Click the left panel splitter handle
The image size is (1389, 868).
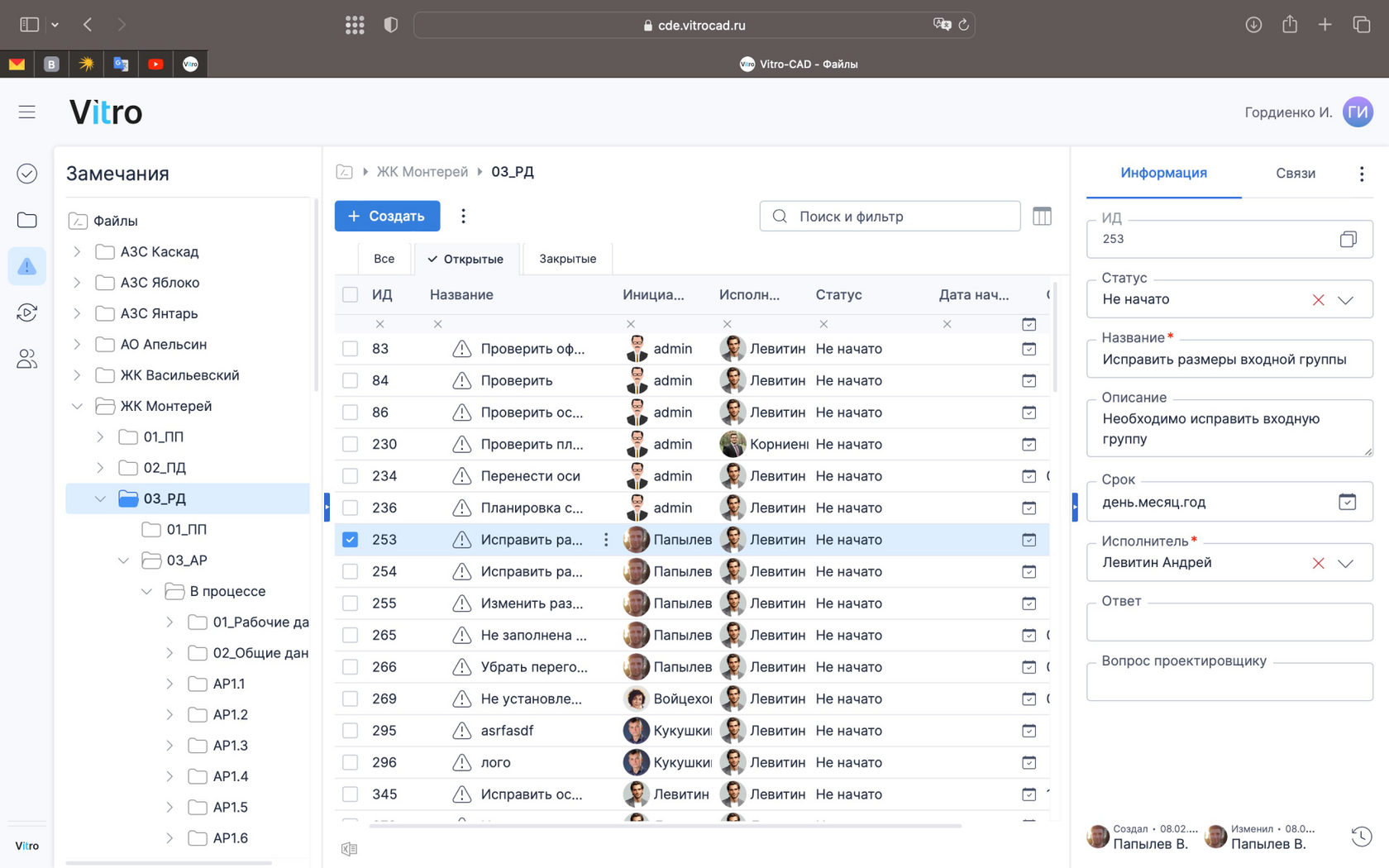click(327, 508)
